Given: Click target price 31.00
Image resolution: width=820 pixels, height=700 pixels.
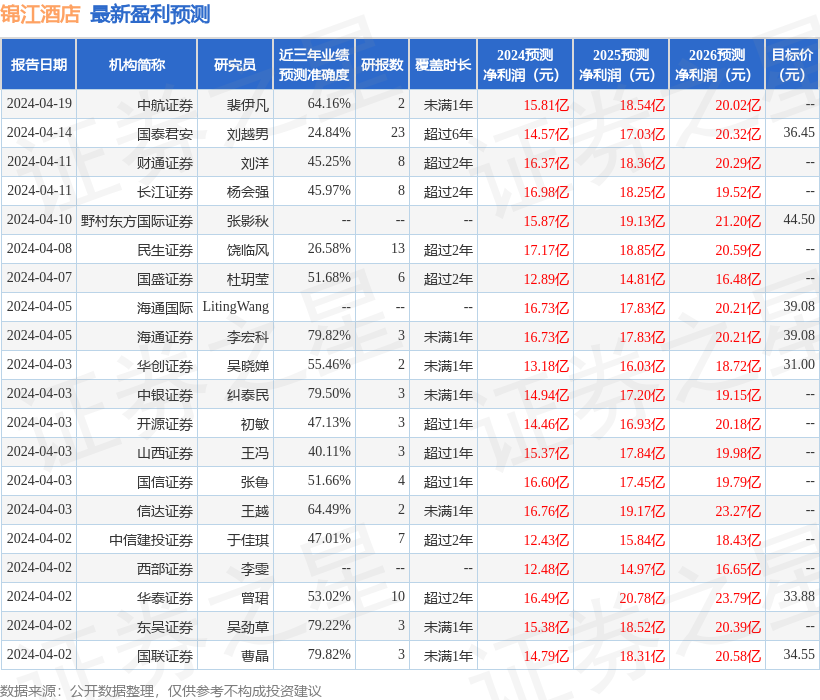Looking at the screenshot, I should (799, 364).
